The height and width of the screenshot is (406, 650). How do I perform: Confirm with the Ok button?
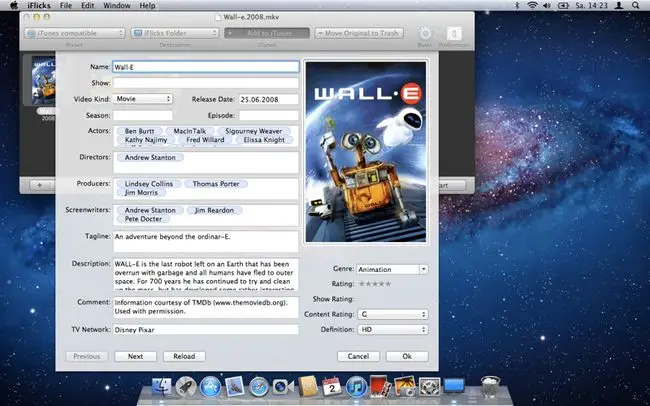(407, 356)
